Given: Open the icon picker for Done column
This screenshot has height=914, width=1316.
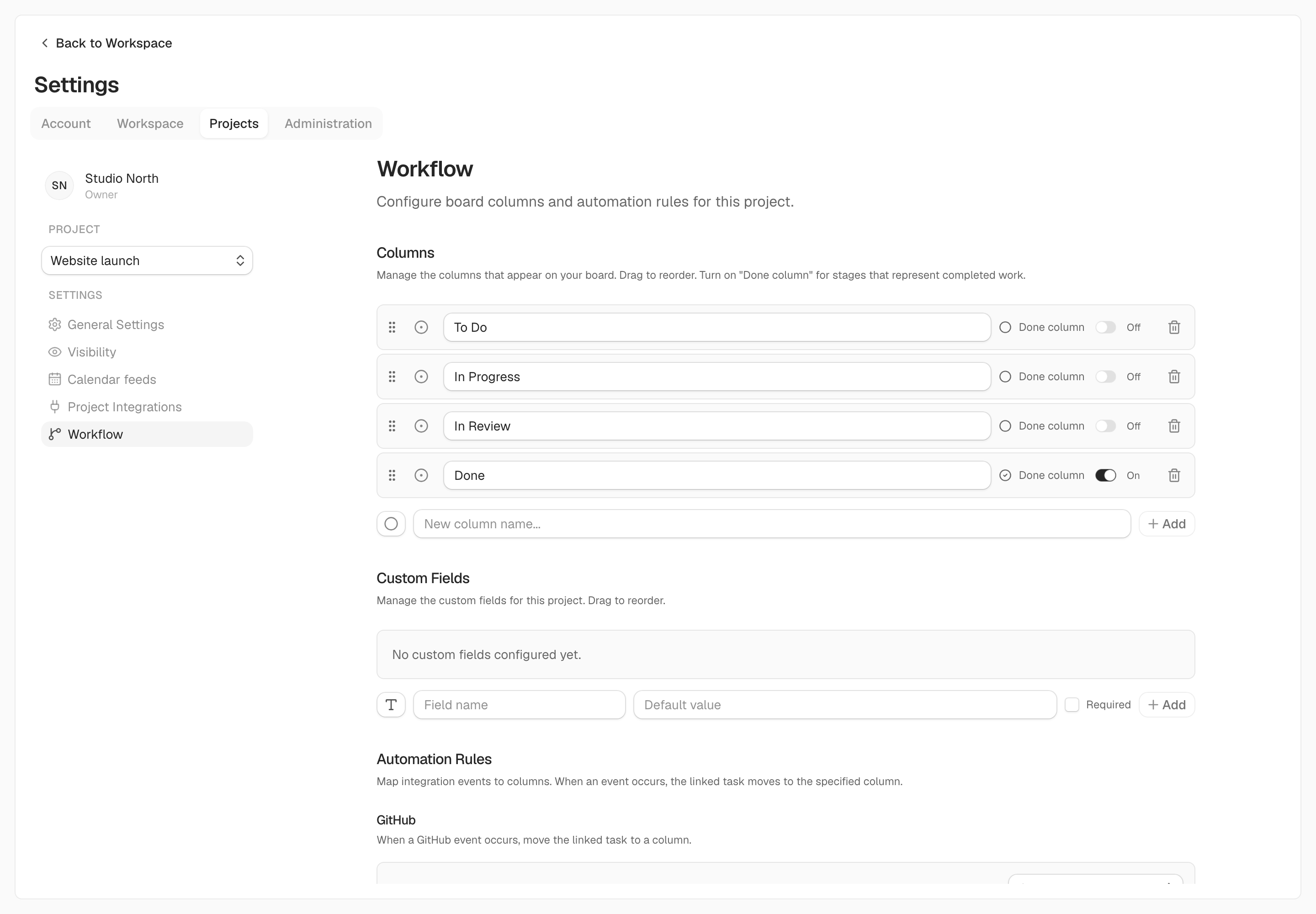Looking at the screenshot, I should click(421, 475).
